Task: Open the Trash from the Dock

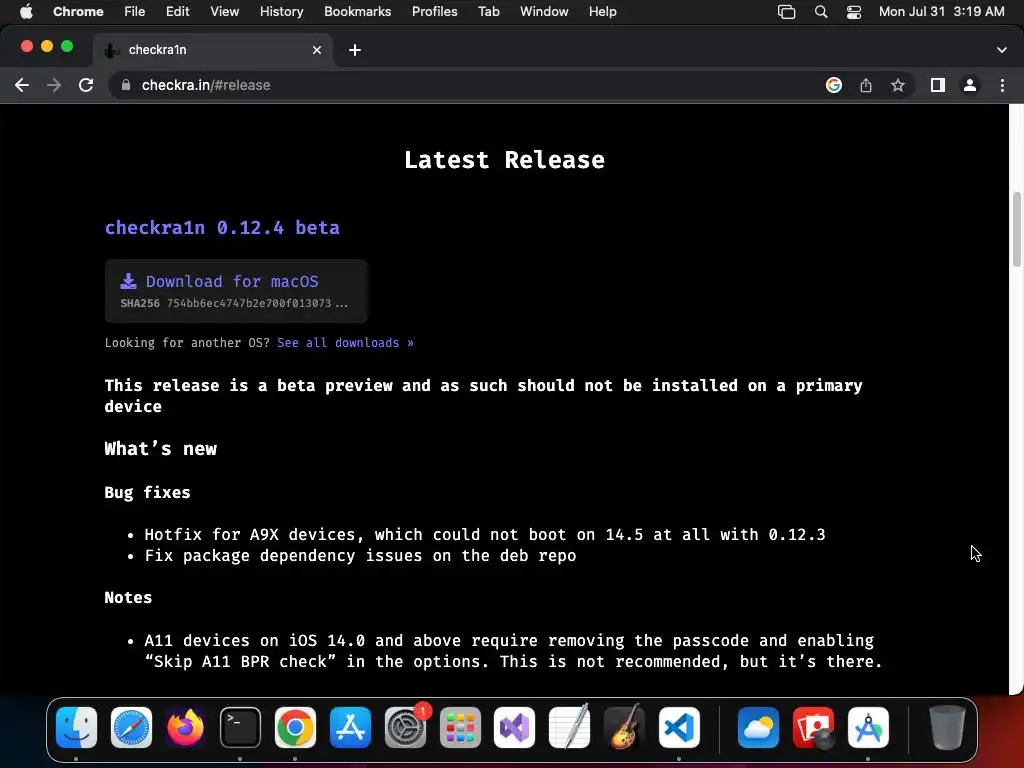Action: click(947, 728)
